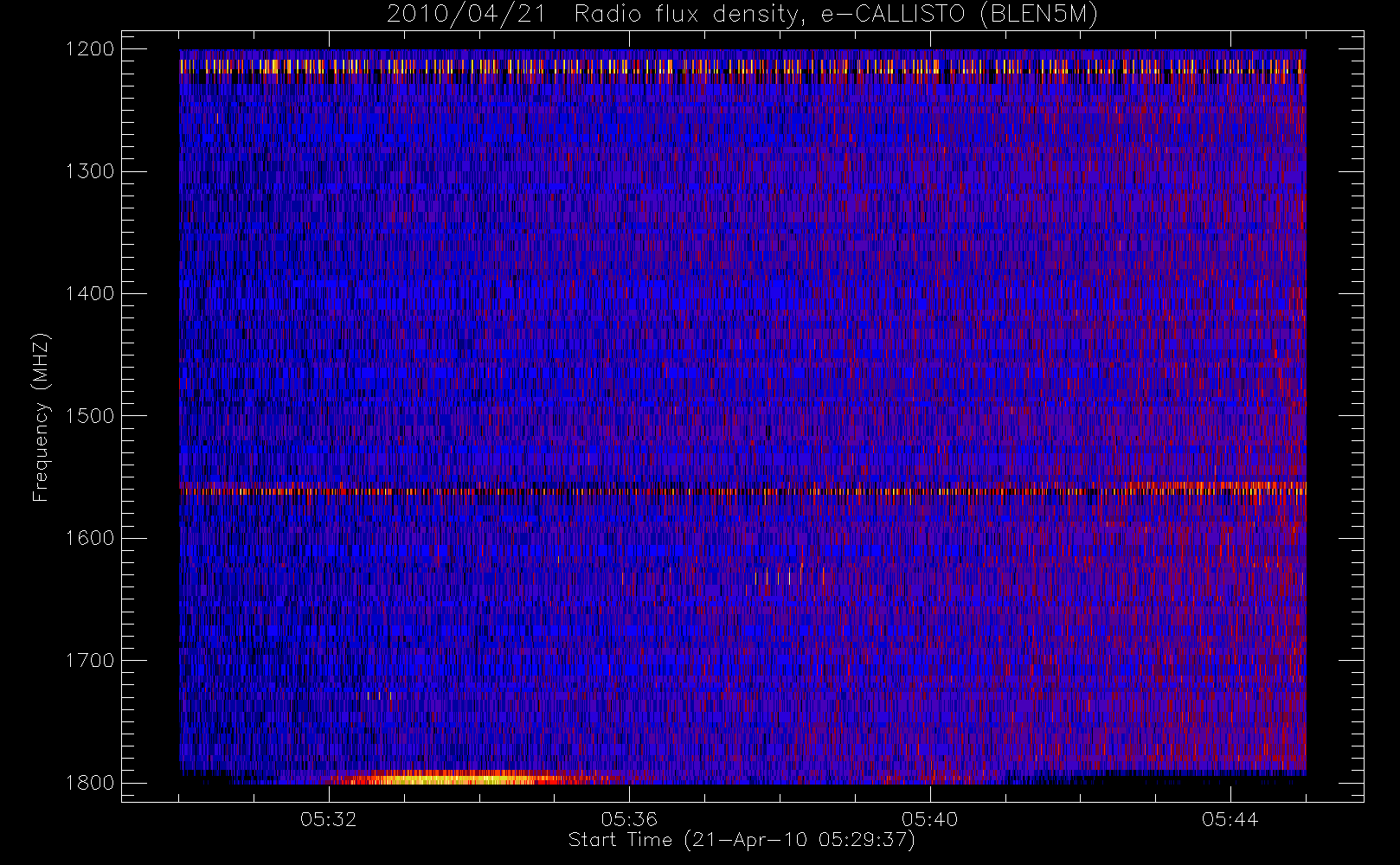1400x865 pixels.
Task: Click the 05:32 time tick label
Action: 329,819
